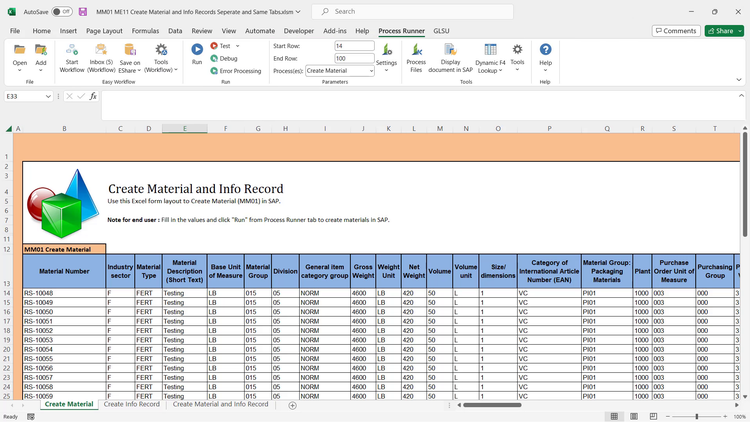Screen dimensions: 750x422
Task: Switch to Create Material and Info Record sheet
Action: [221, 404]
